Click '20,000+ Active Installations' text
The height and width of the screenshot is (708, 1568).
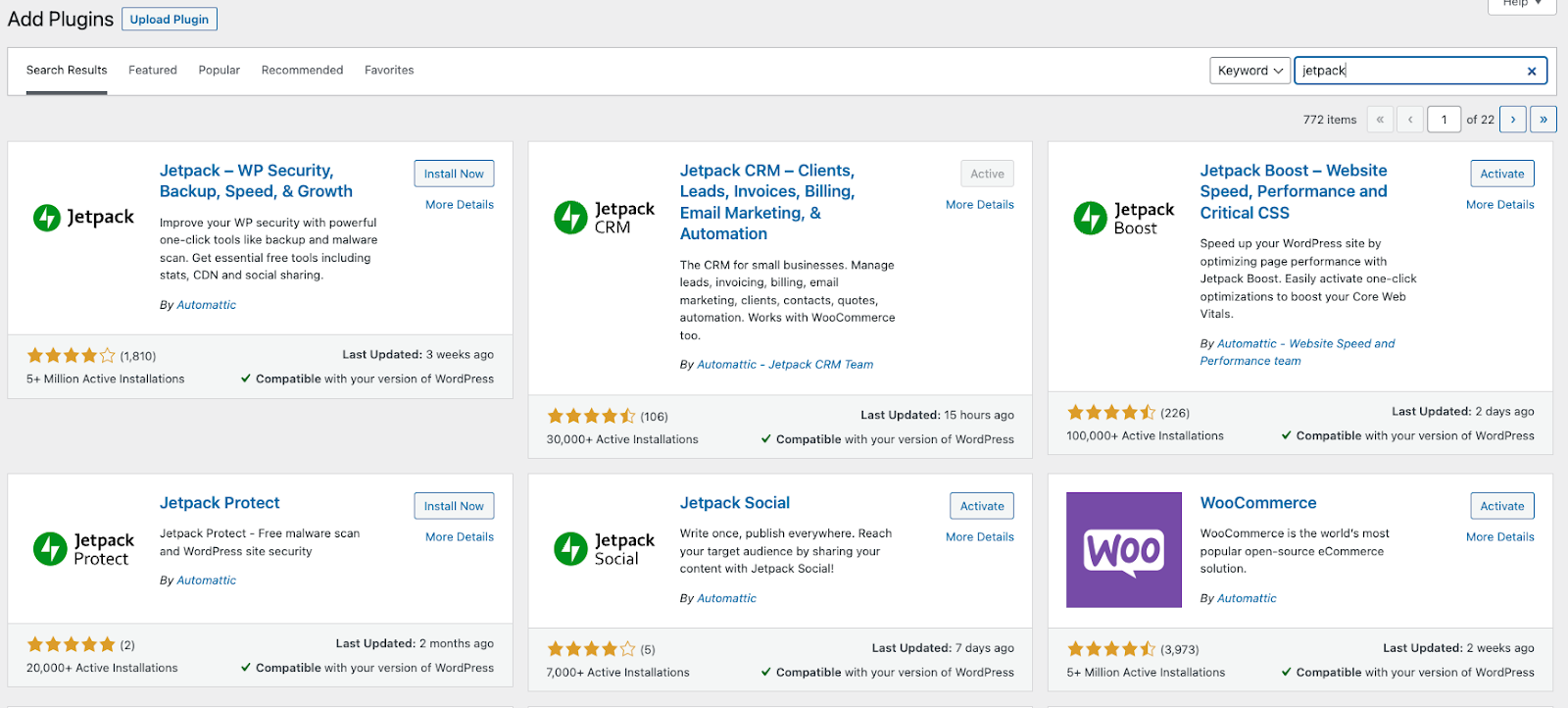[102, 668]
